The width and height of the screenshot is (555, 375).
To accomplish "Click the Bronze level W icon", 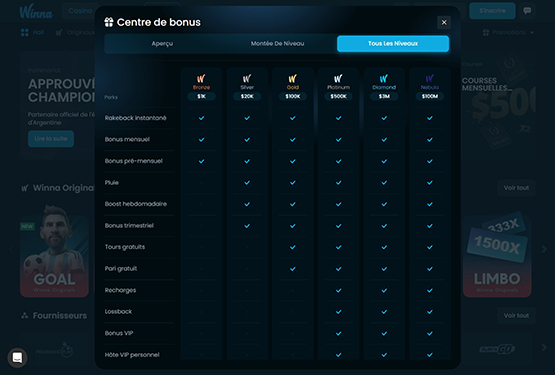I will 201,78.
